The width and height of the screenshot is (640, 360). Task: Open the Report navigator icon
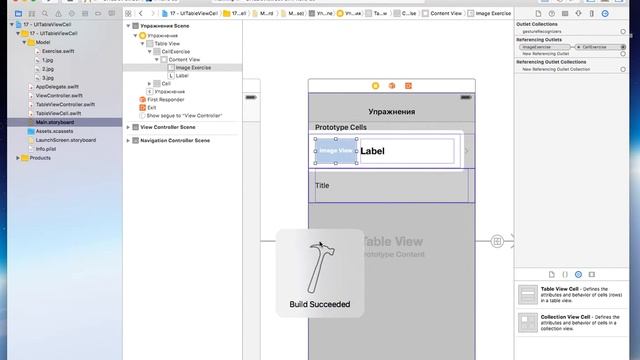pos(111,13)
